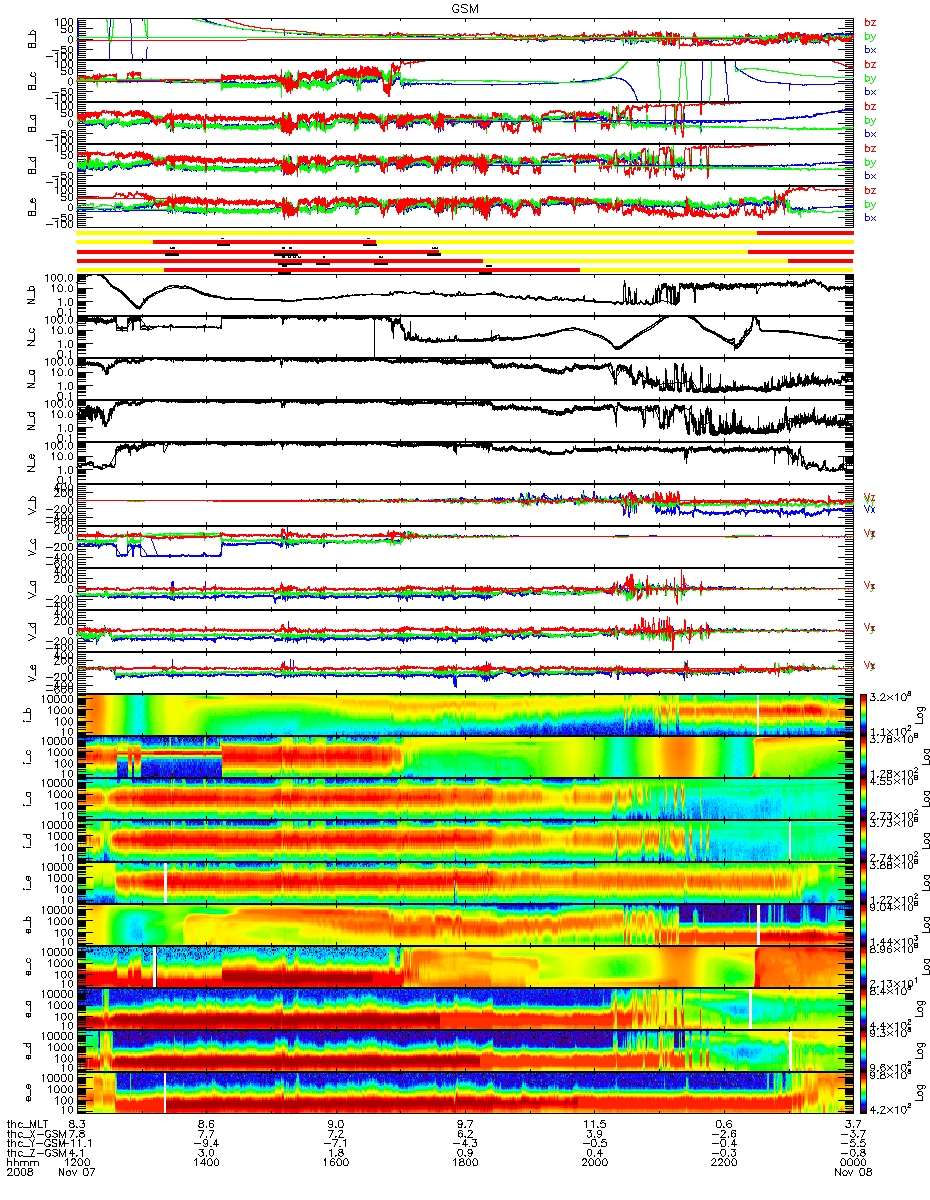This screenshot has width=930, height=1200.
Task: Click the i_b spectrogram color bar
Action: [863, 714]
